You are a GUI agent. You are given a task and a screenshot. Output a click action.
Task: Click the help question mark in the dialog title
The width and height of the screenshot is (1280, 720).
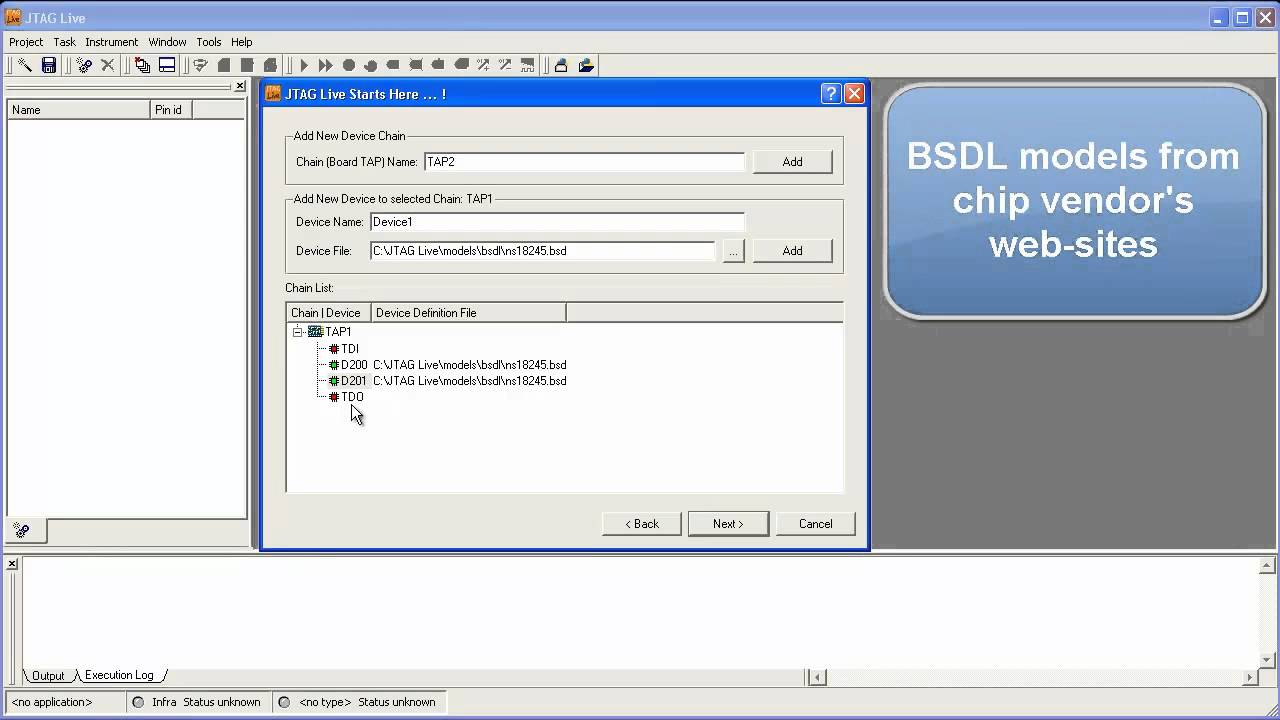831,94
